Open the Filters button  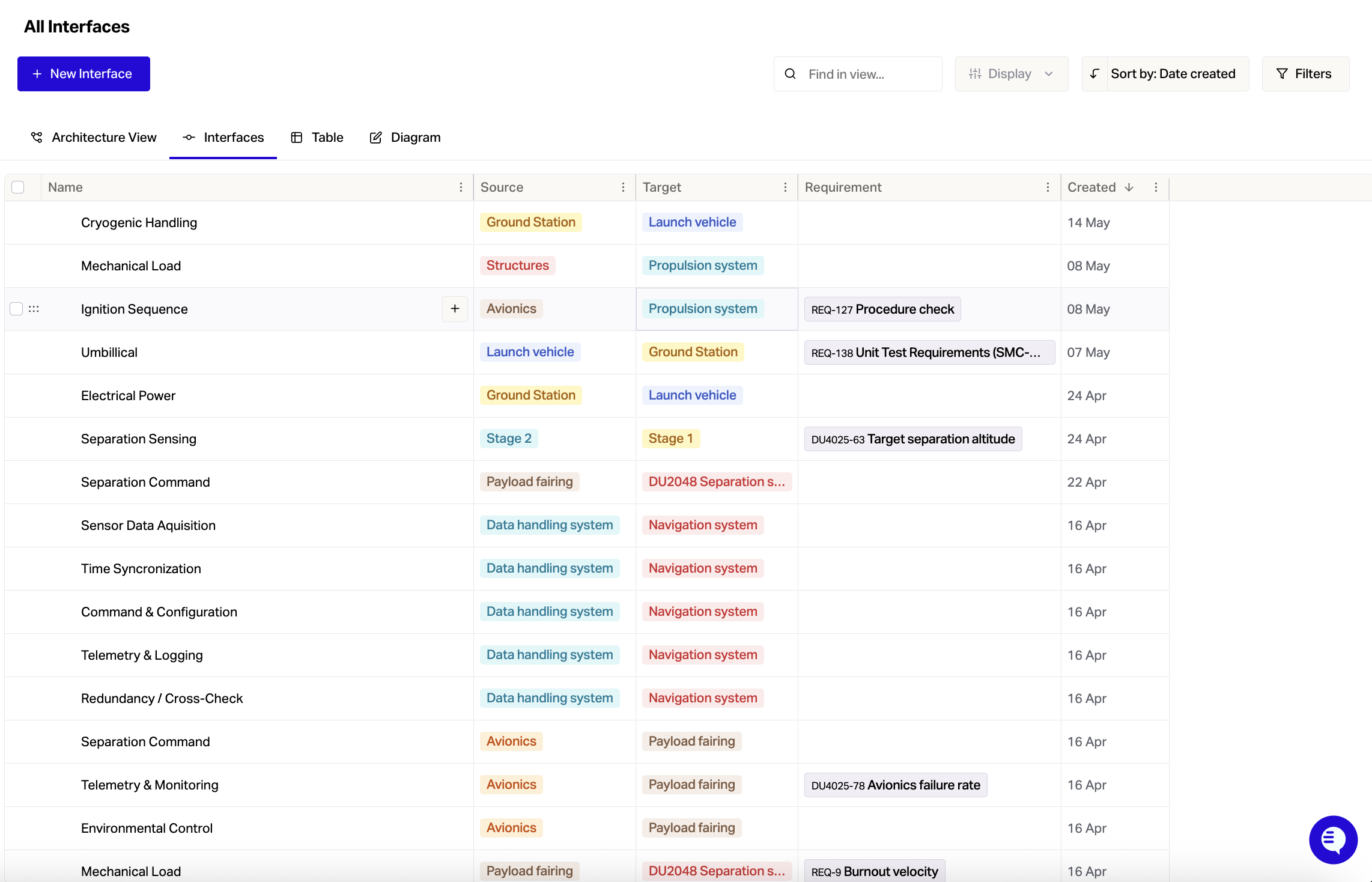click(1305, 74)
